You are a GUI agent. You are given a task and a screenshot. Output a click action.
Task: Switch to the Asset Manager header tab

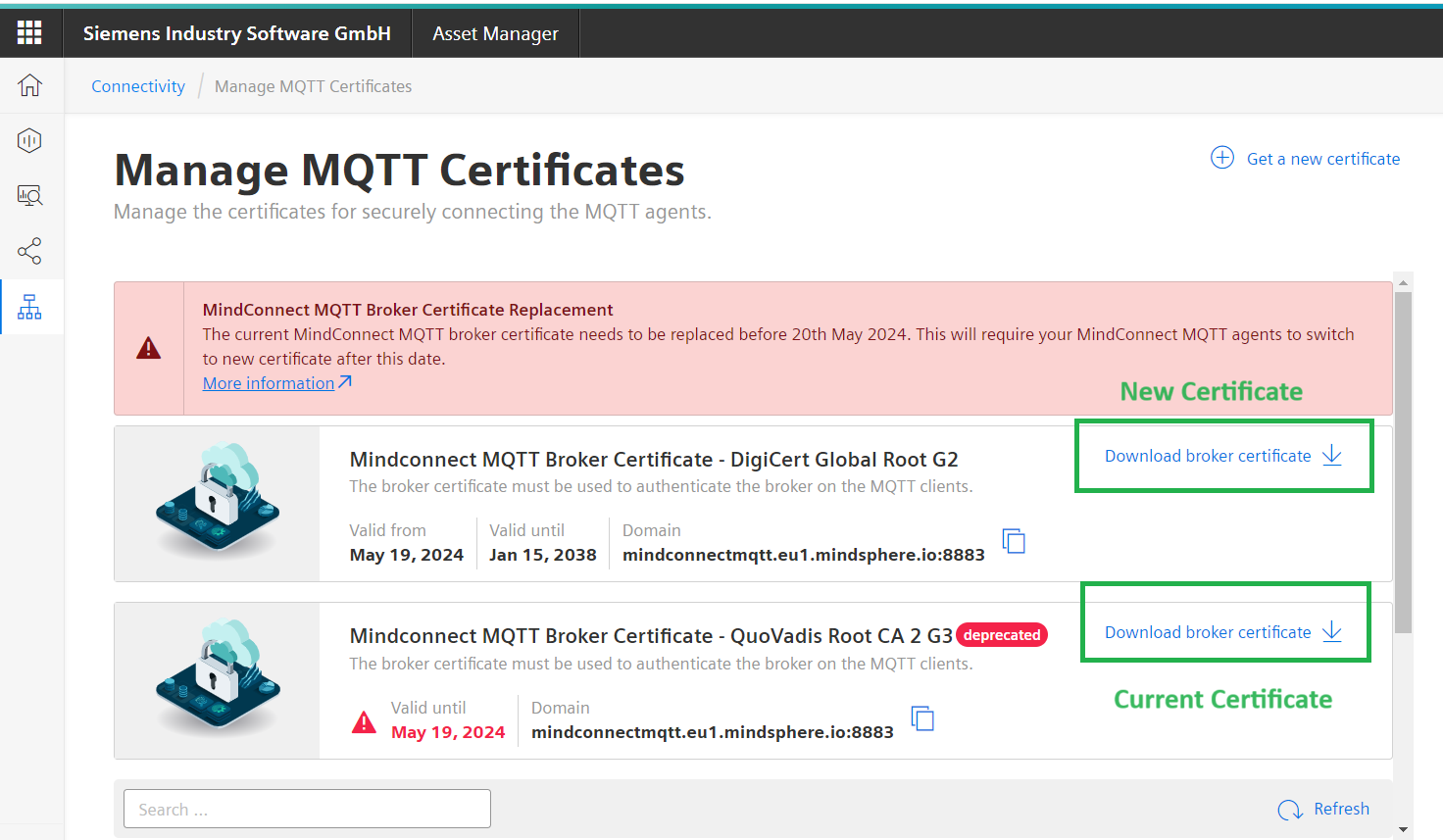(495, 32)
